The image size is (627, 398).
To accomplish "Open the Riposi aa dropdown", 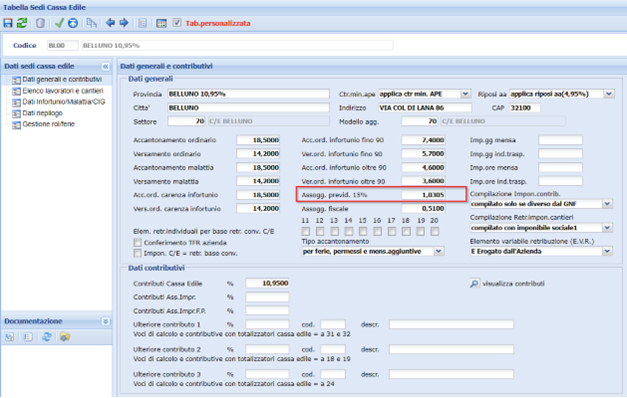I will [x=609, y=94].
